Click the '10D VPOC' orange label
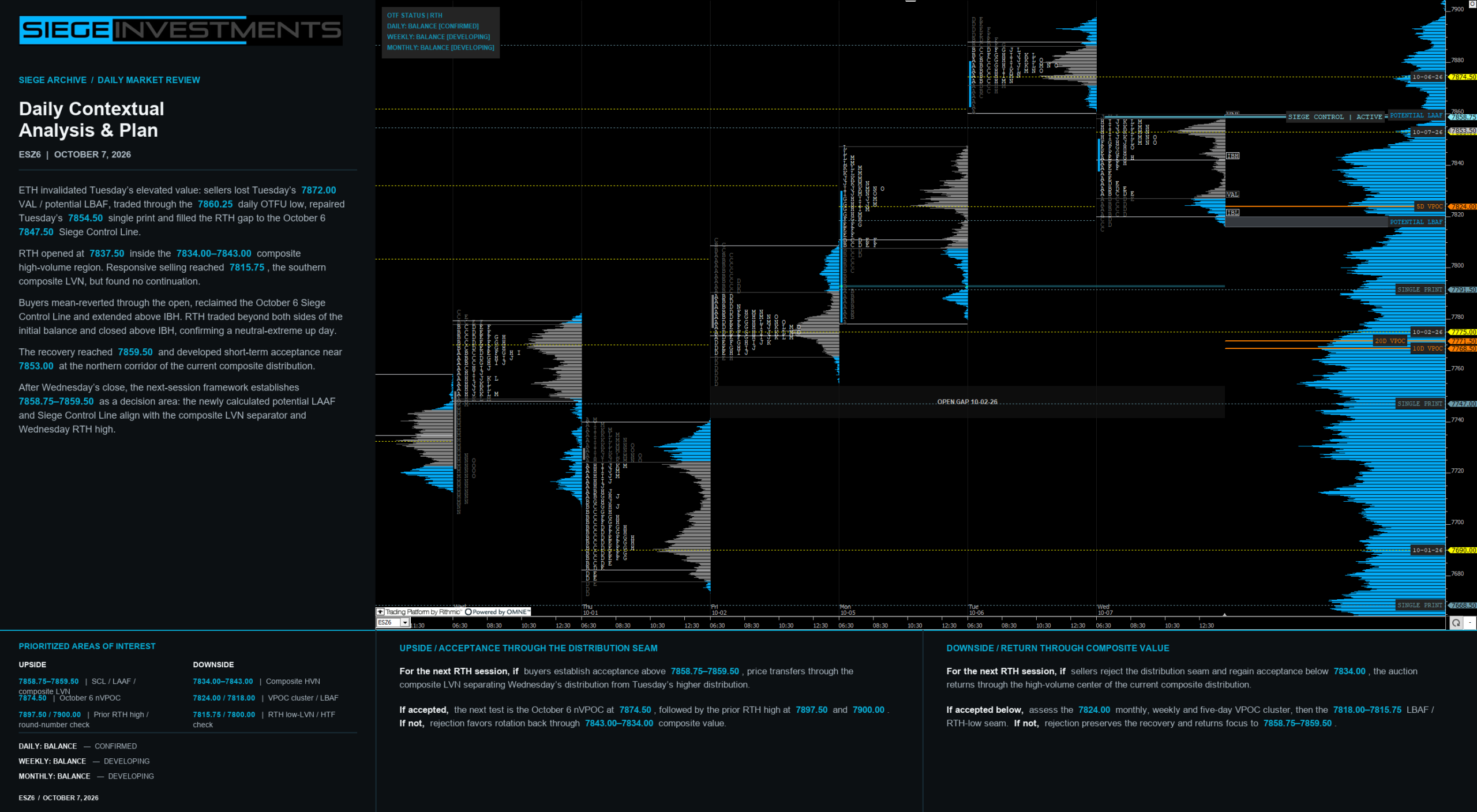The width and height of the screenshot is (1477, 812). [1427, 348]
